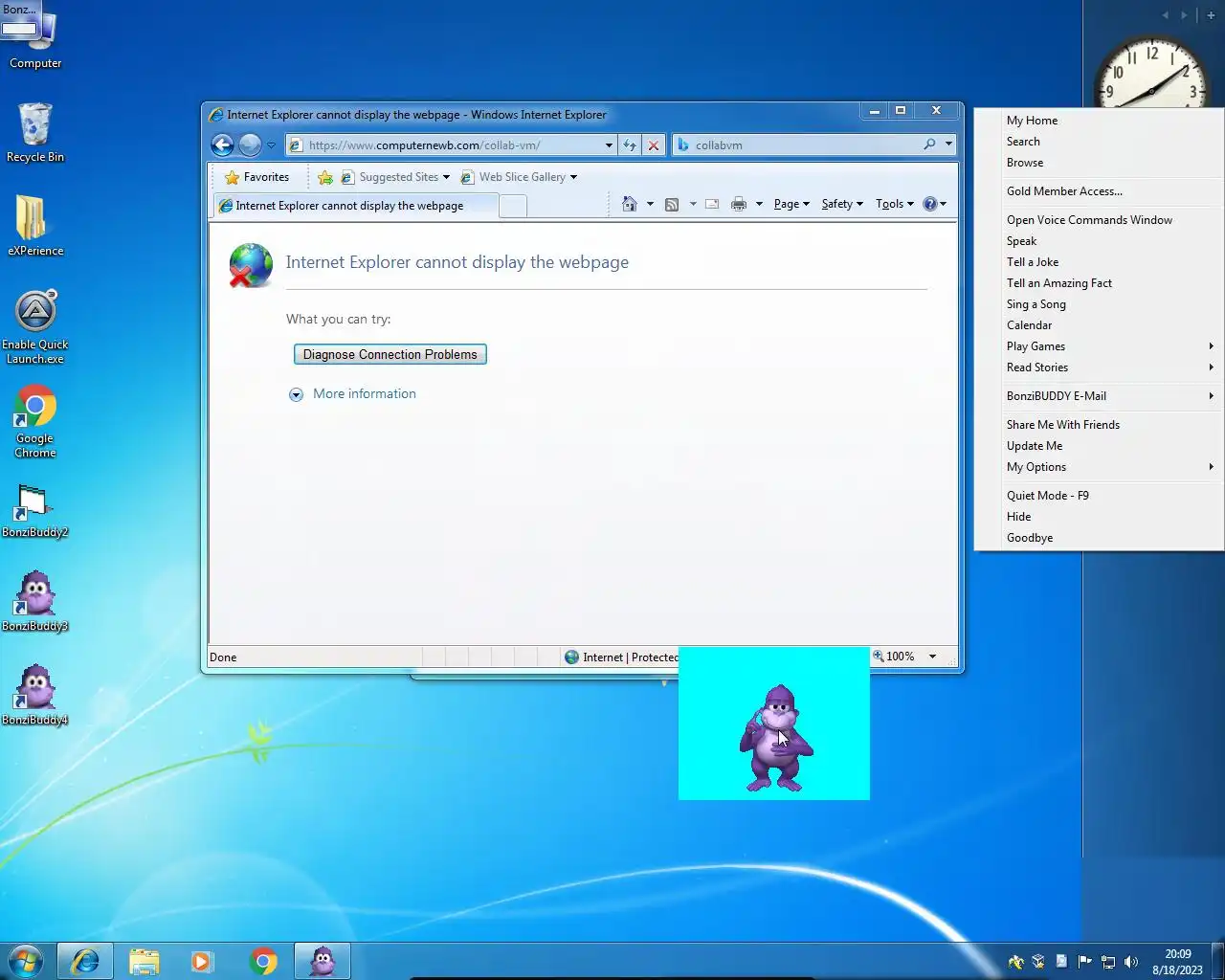
Task: Click the RSS feeds icon
Action: coord(672,204)
